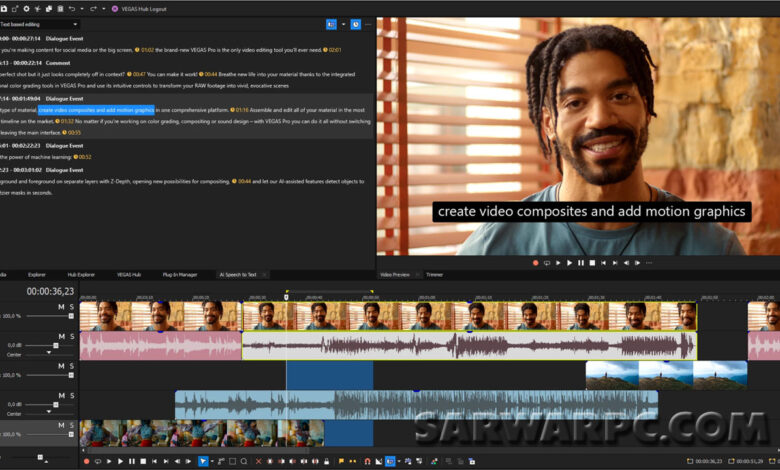Select the Video Preview tab
This screenshot has width=780, height=470.
point(395,275)
